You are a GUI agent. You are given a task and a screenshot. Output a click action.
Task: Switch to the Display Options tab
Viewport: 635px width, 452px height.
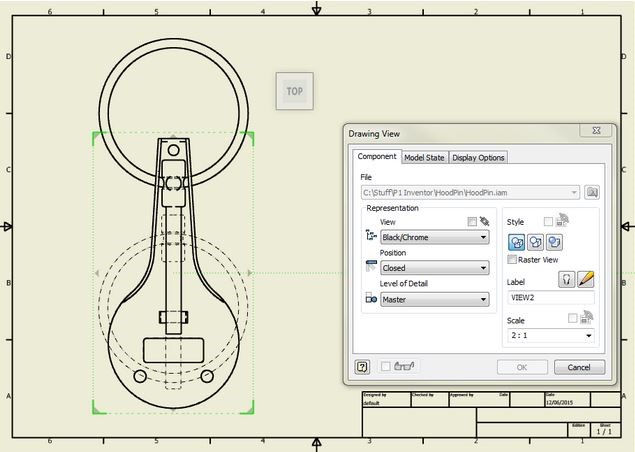pyautogui.click(x=478, y=158)
